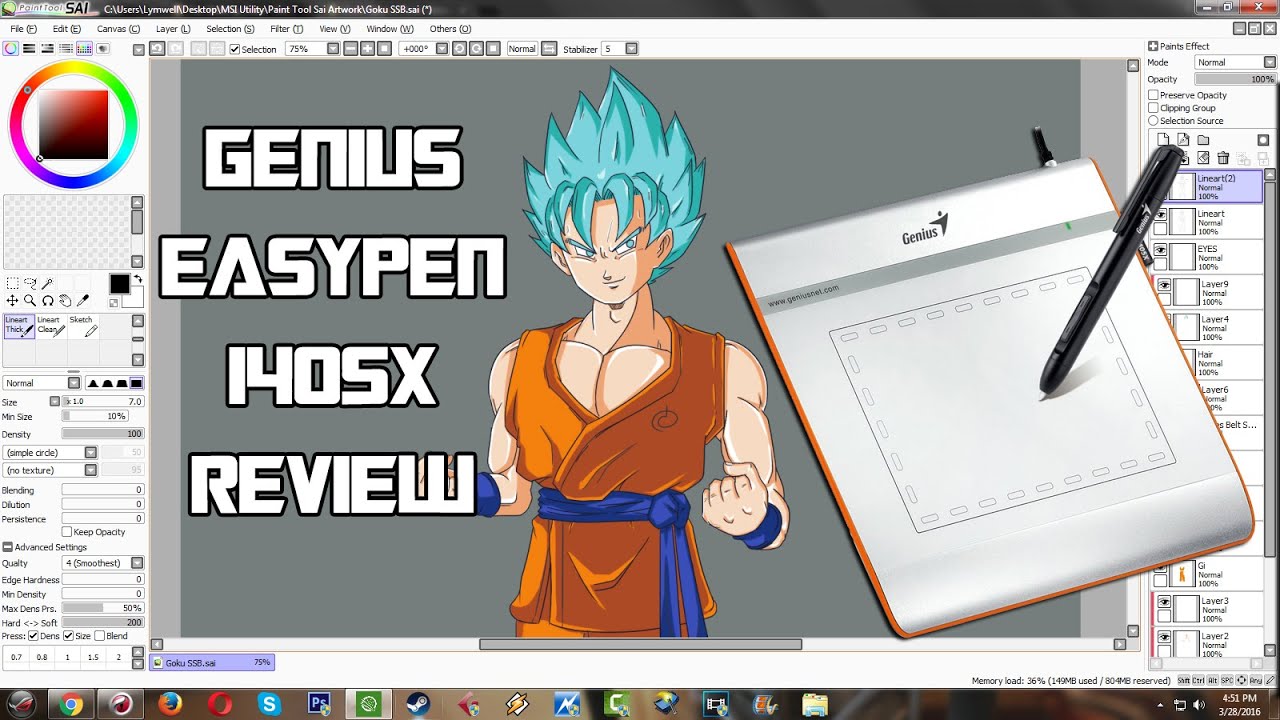Select the Rotate canvas tool

(47, 300)
